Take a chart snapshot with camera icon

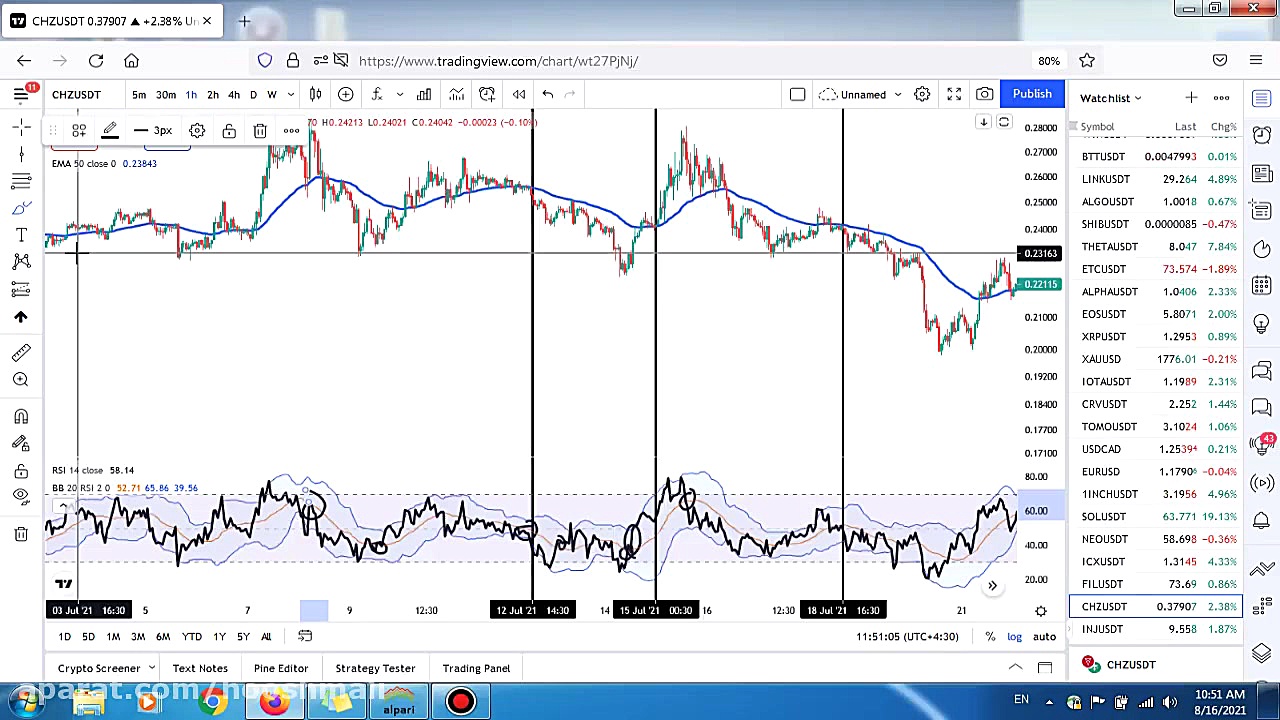985,94
